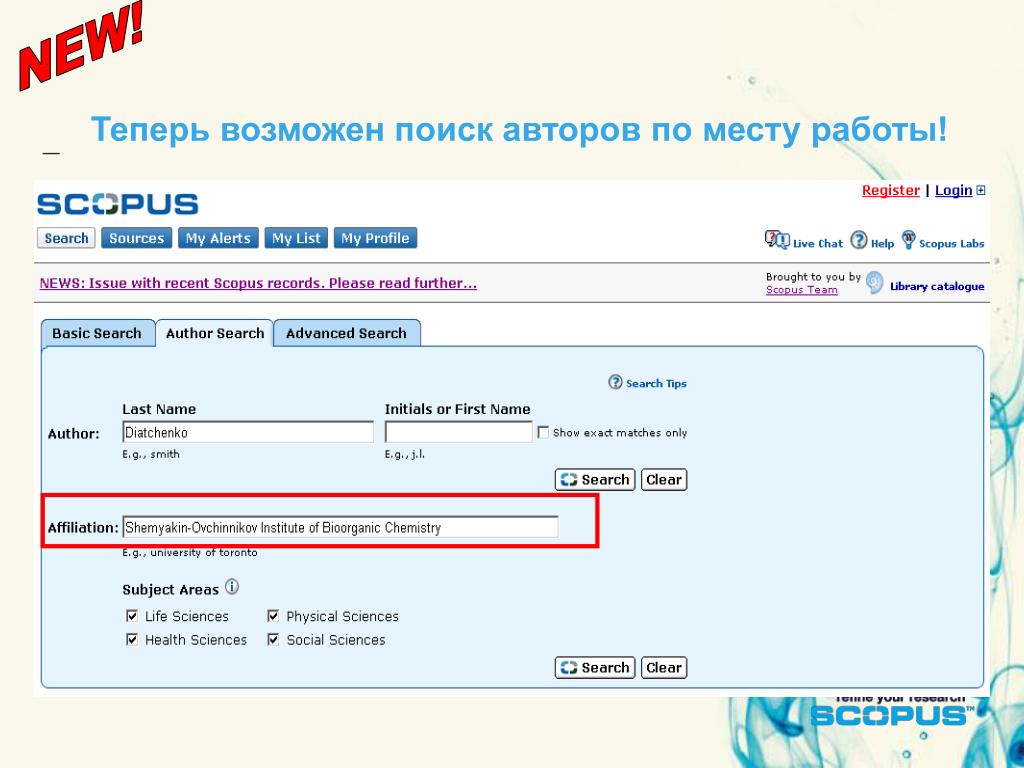Click the Library catalogue icon
Screen dimensions: 1024x768
(x=874, y=283)
